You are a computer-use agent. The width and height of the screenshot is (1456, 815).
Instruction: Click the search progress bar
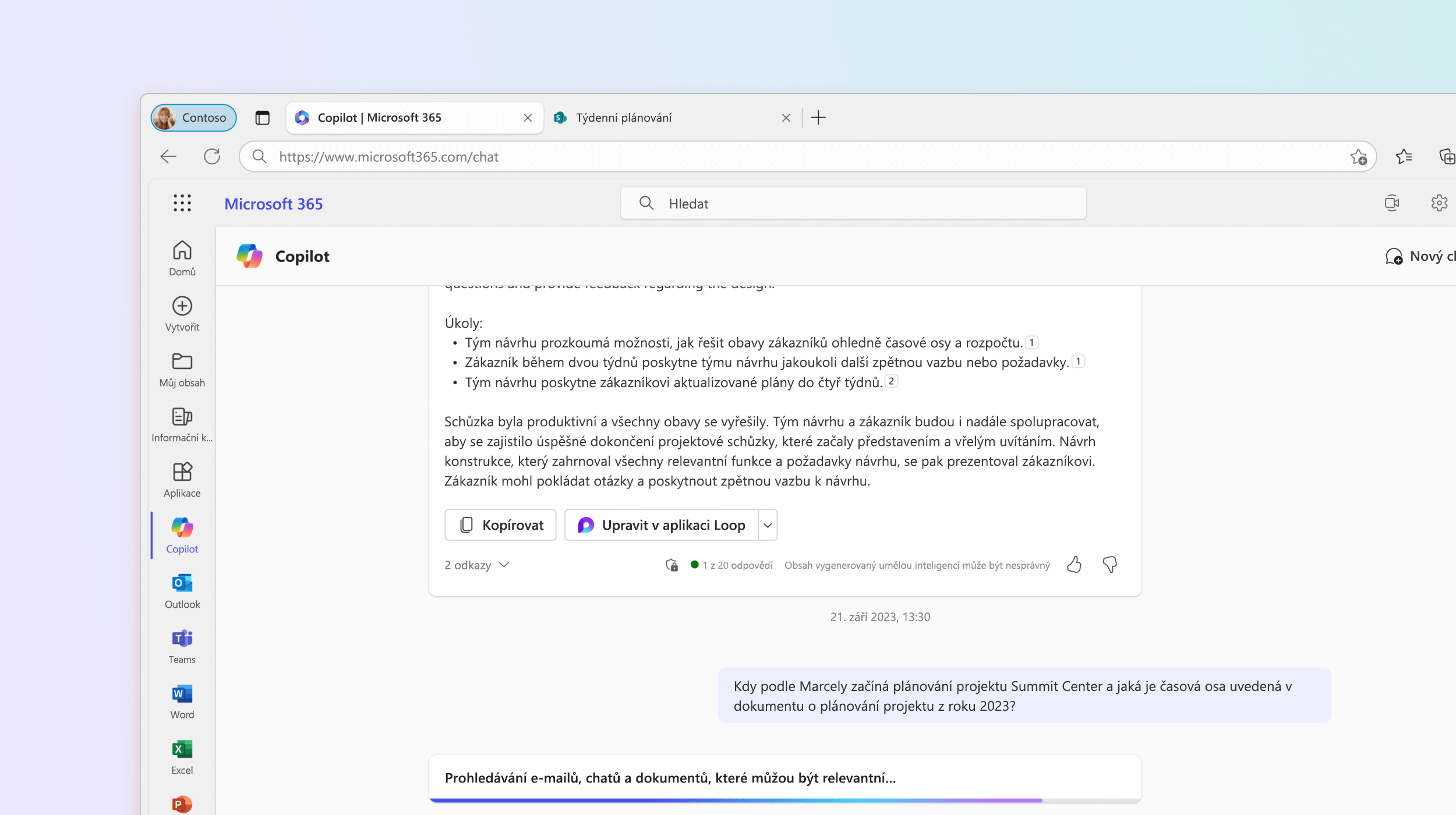[x=784, y=800]
